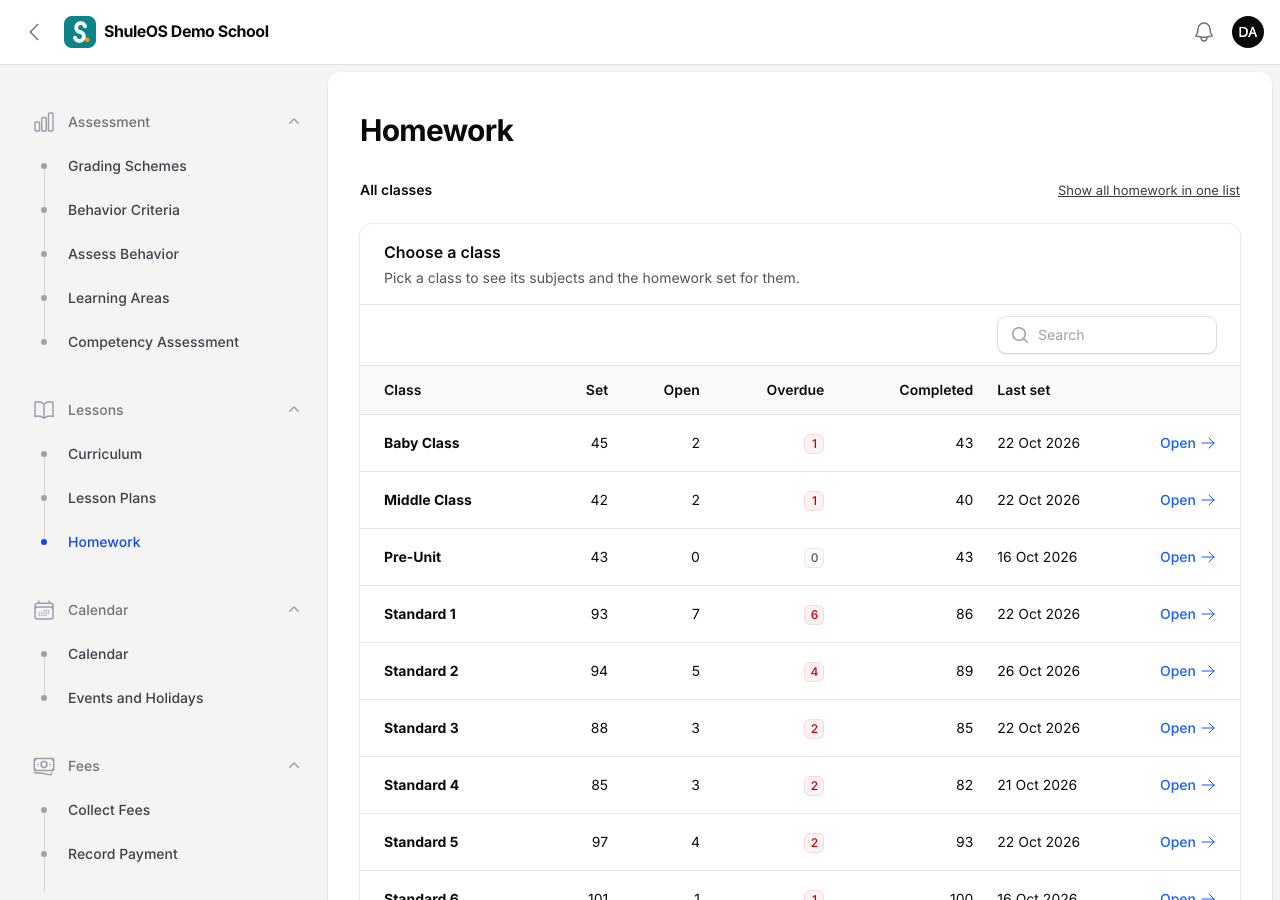This screenshot has height=900, width=1280.
Task: Go to Collect Fees
Action: [x=109, y=810]
